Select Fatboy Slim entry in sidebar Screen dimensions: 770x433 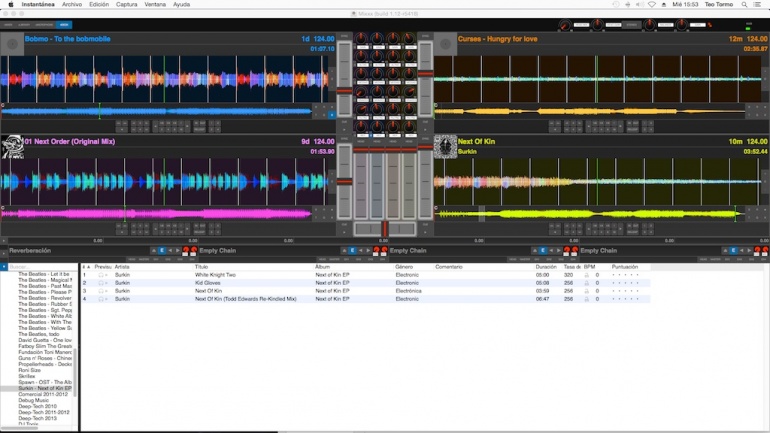click(45, 346)
